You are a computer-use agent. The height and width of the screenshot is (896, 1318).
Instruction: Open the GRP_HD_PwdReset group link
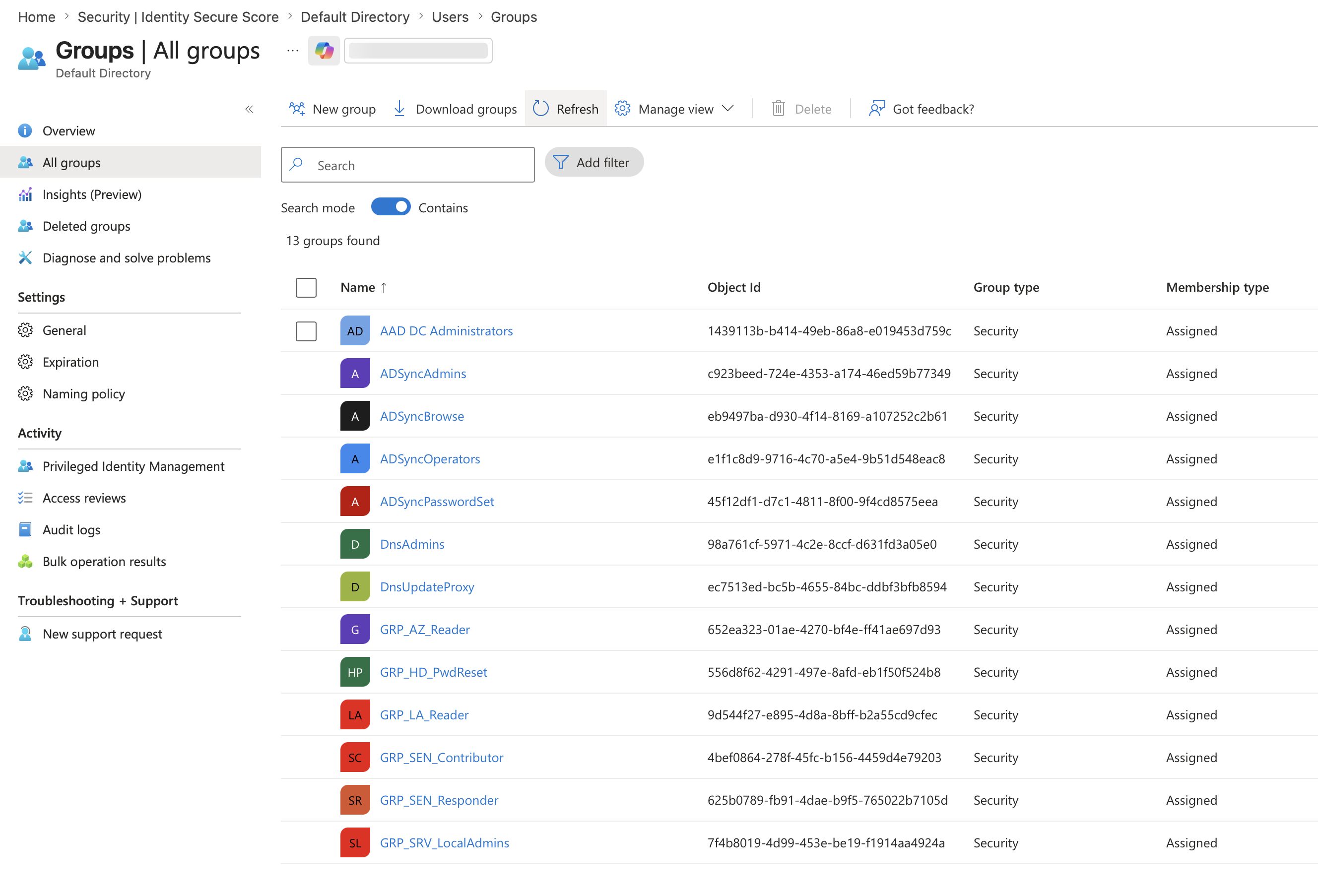433,673
